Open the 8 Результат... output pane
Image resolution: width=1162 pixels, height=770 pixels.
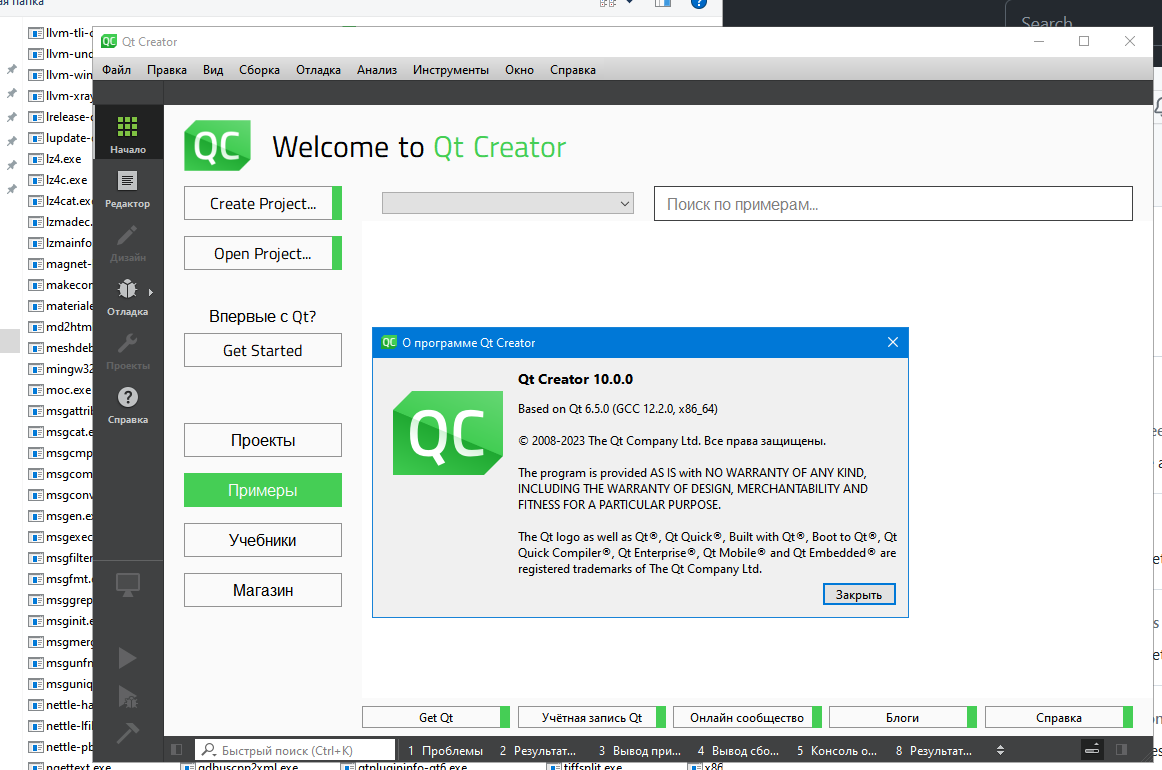(934, 750)
